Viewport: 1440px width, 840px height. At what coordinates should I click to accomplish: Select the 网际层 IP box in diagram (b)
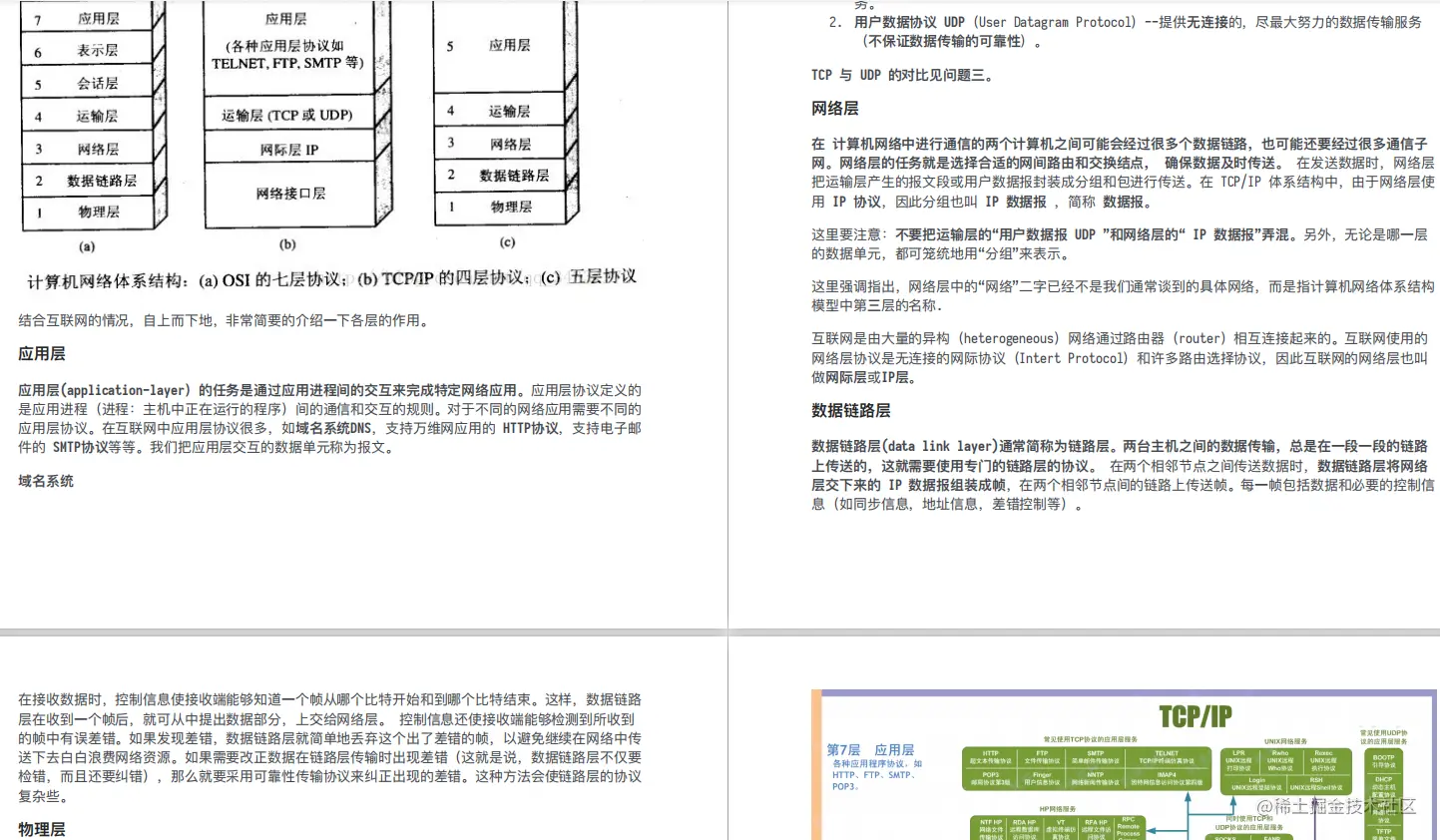(287, 148)
